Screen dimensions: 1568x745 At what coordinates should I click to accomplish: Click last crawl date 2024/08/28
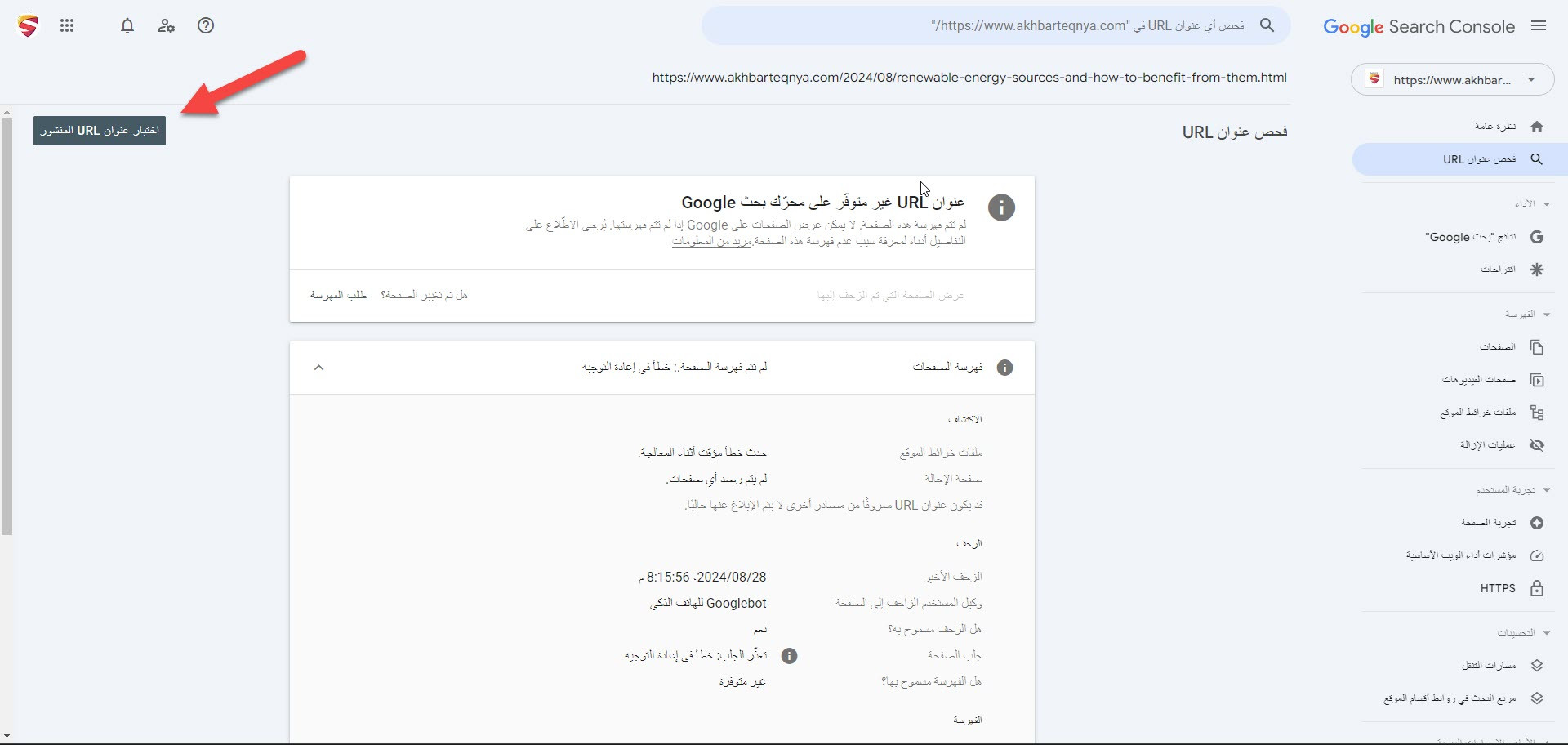tap(702, 578)
